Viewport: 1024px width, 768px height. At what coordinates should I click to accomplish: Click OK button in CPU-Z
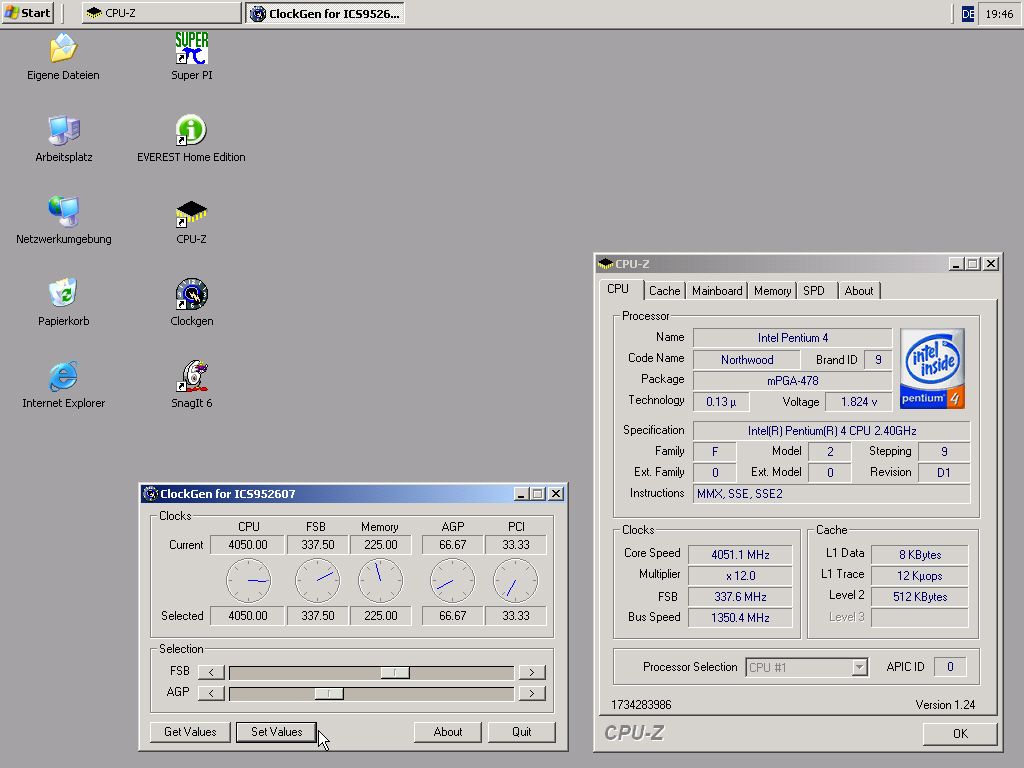tap(960, 733)
